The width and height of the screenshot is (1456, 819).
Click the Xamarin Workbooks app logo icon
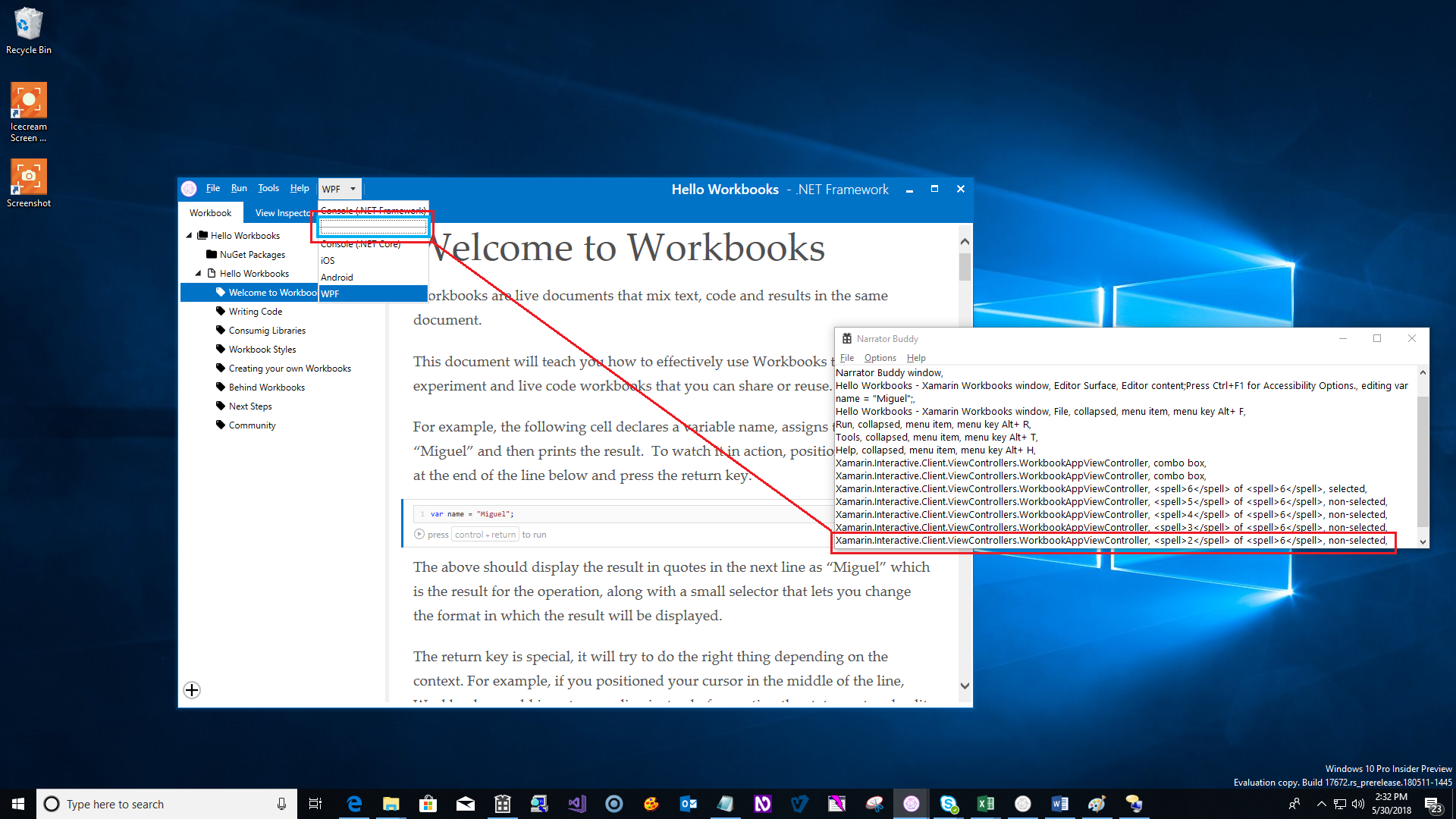coord(189,189)
